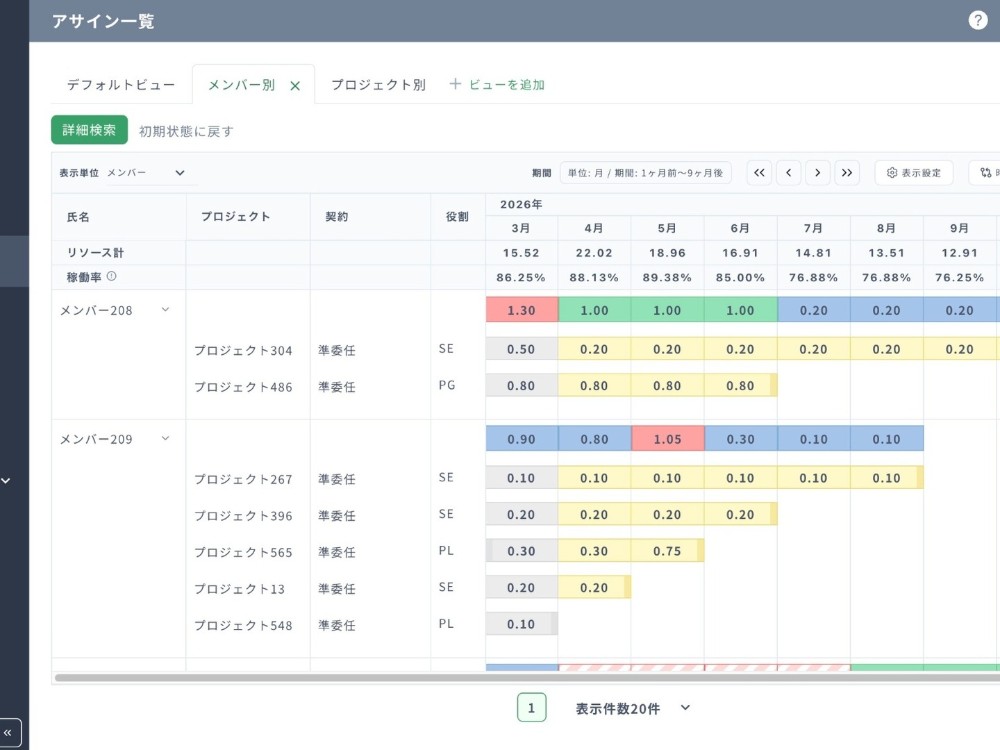Switch to the デフォルトビュー tab
The image size is (1000, 750).
(121, 85)
